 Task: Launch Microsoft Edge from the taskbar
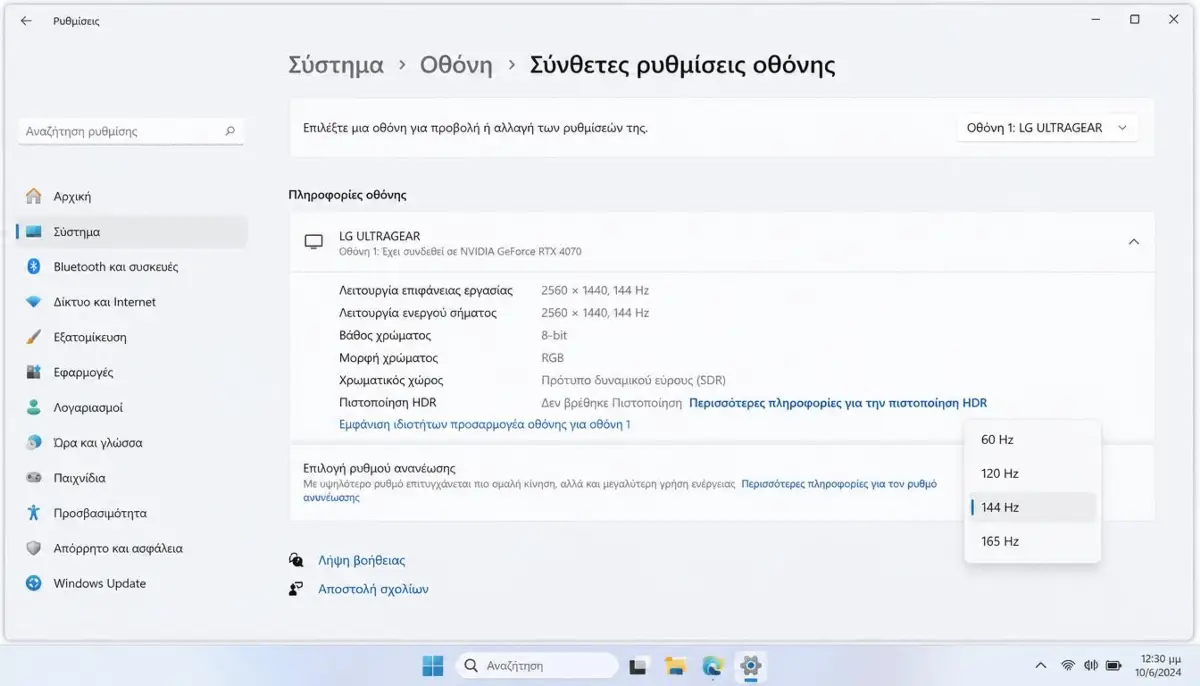(712, 665)
